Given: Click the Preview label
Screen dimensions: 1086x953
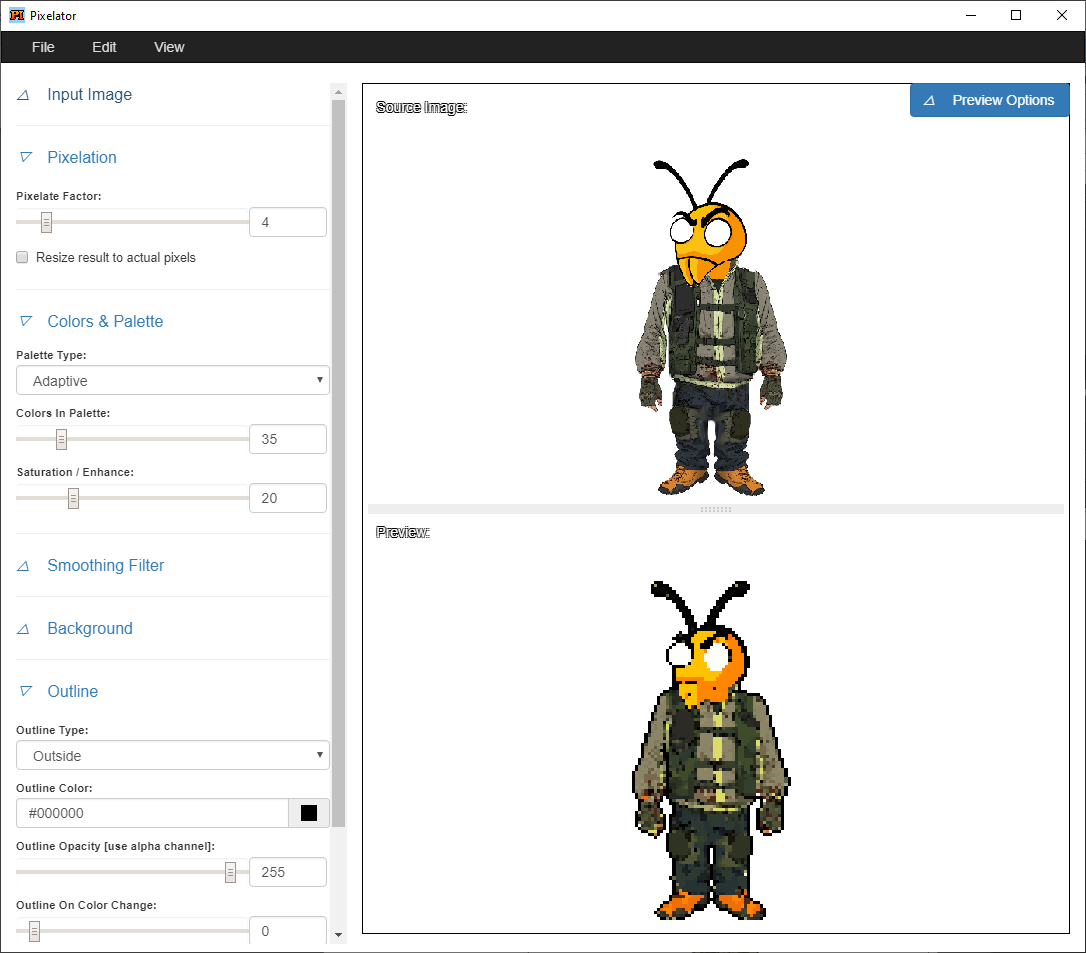Looking at the screenshot, I should coord(402,532).
